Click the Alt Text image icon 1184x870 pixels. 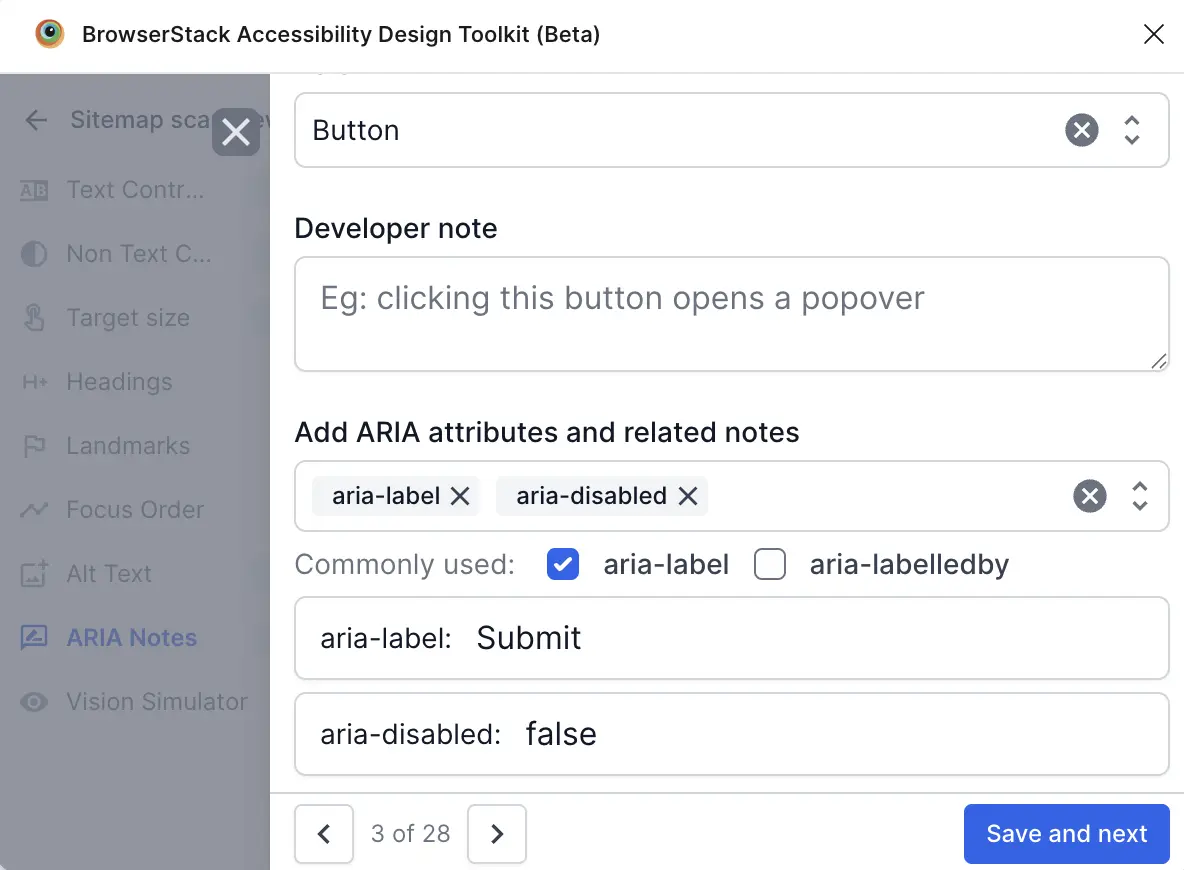[x=34, y=574]
